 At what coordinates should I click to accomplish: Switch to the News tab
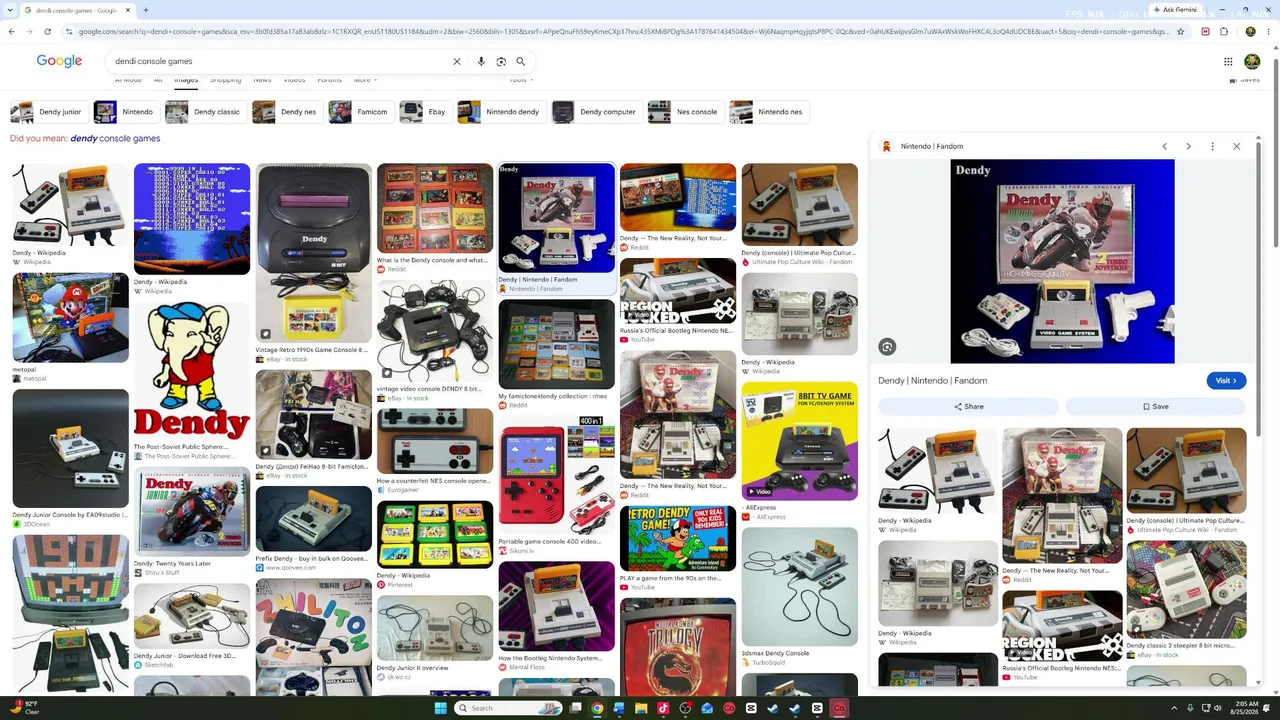pos(262,80)
